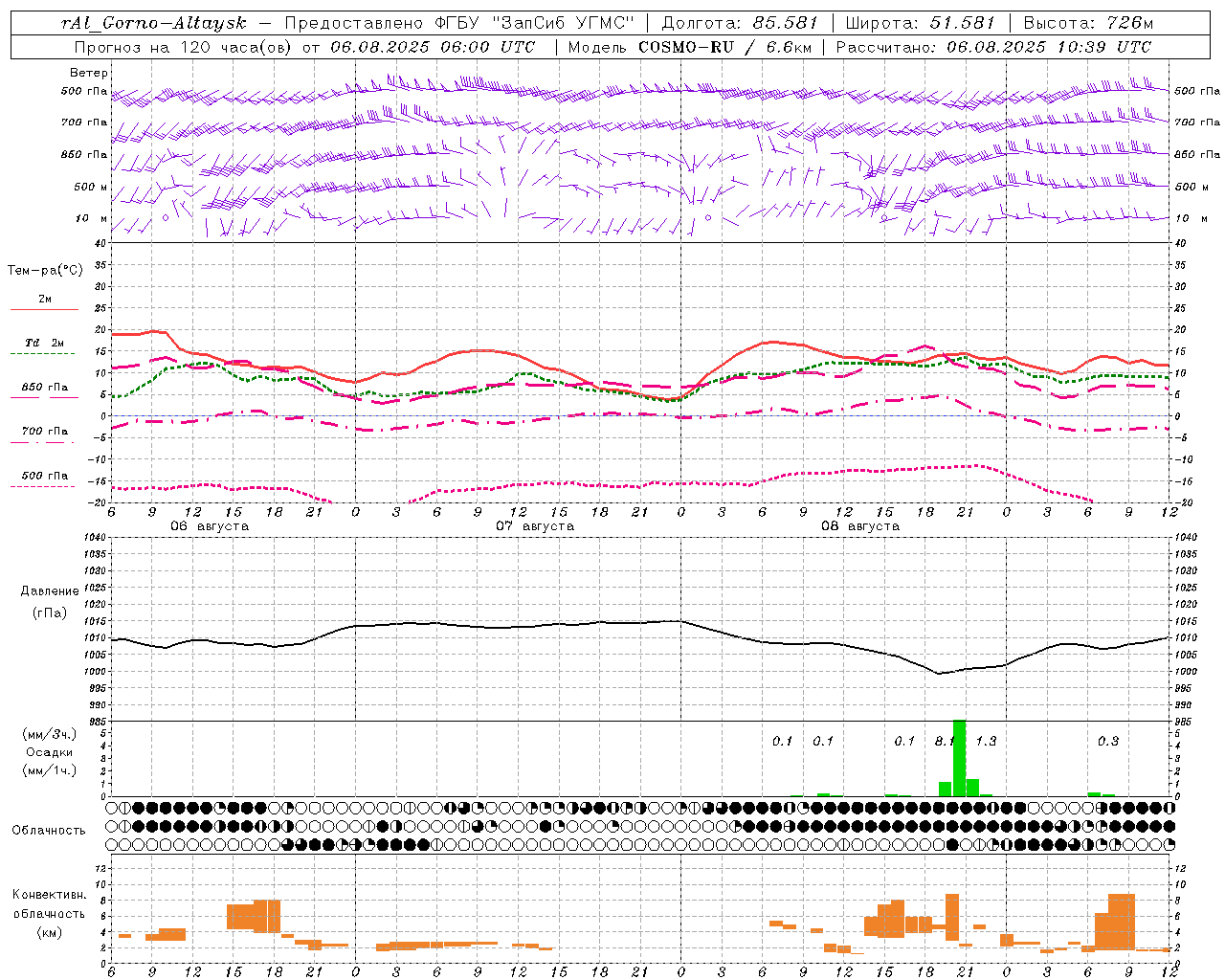The width and height of the screenshot is (1225, 980).
Task: Select the (км) unit under convective cloudiness
Action: click(49, 932)
